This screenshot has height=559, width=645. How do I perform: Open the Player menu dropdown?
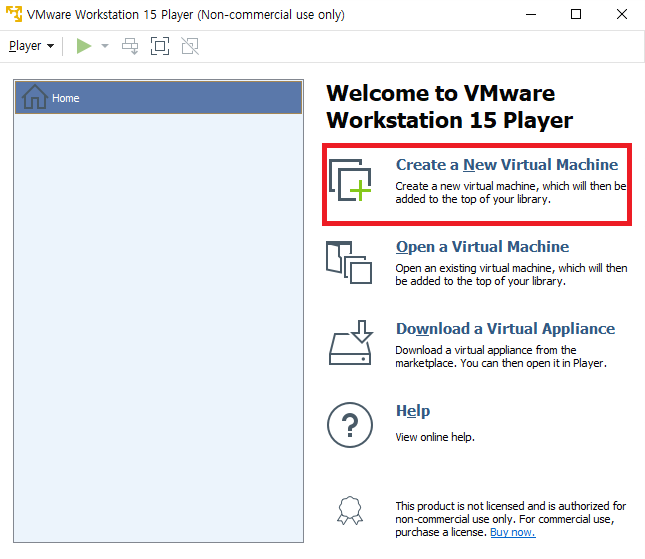pos(32,46)
